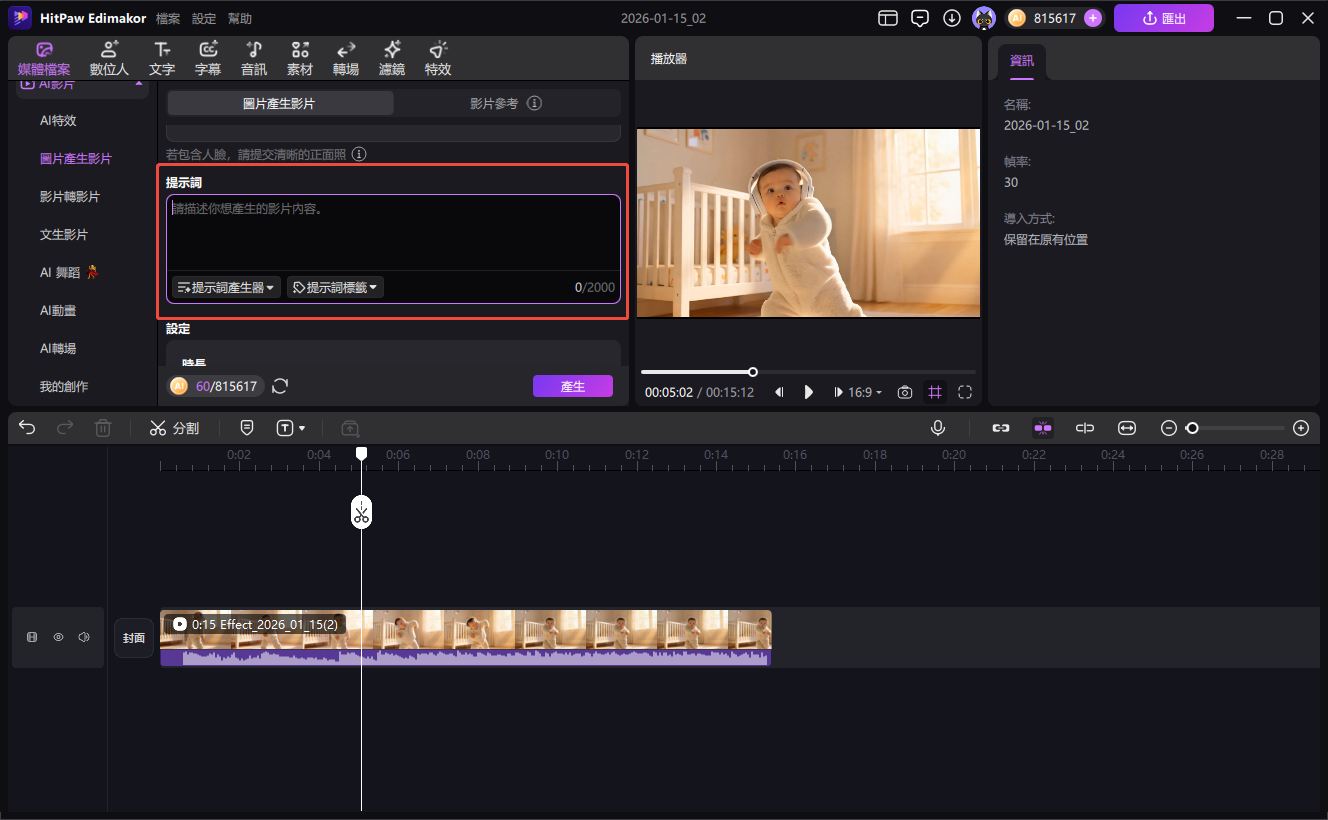Open the 轉場 transitions tab
The width and height of the screenshot is (1328, 820).
tap(346, 59)
